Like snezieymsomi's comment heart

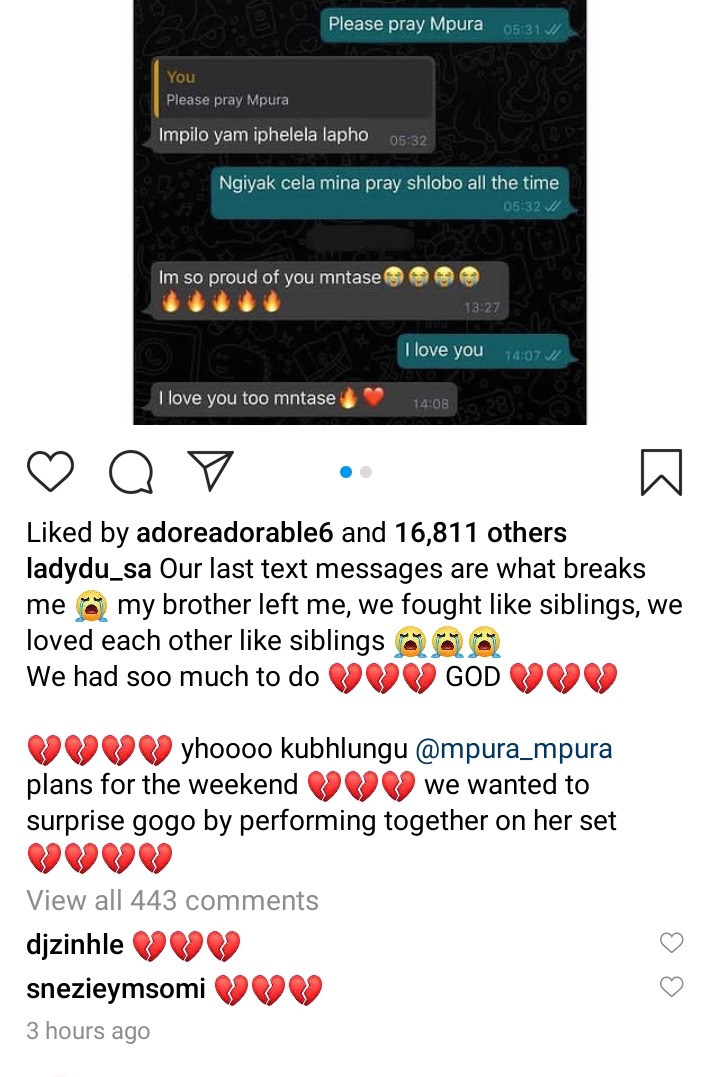(x=671, y=986)
